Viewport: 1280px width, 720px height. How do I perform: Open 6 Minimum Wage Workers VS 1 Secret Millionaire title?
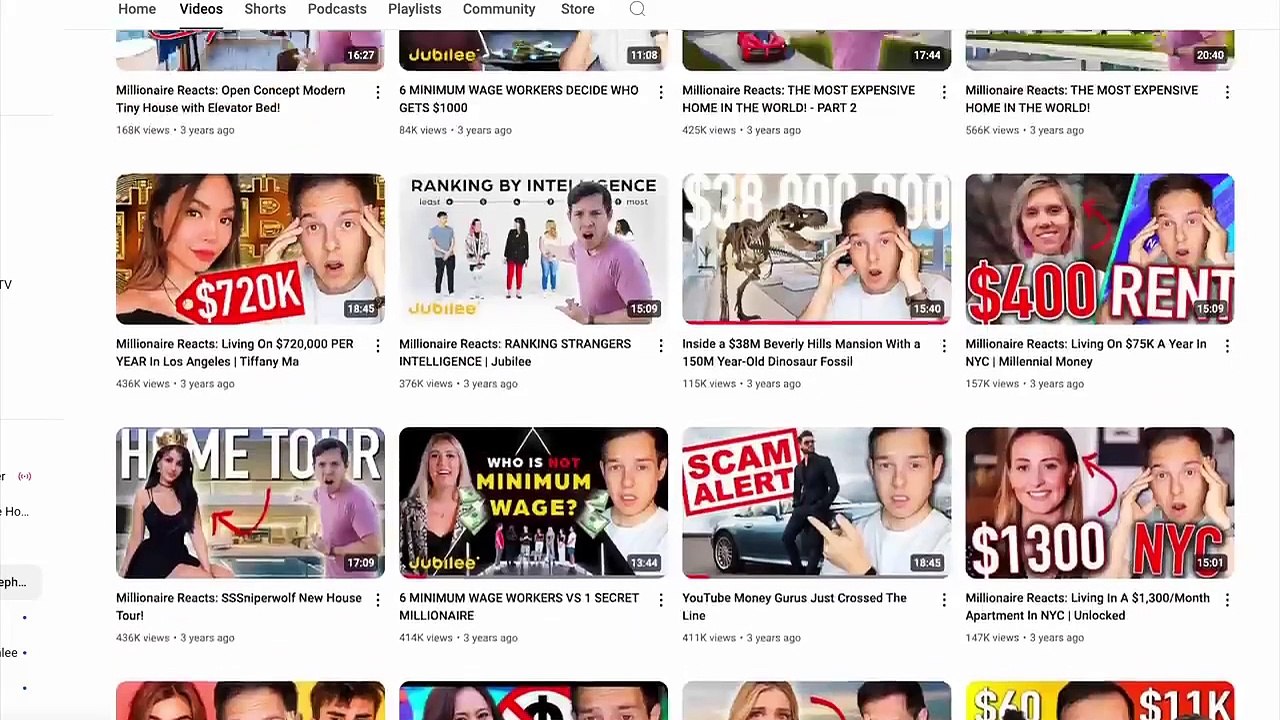(519, 607)
